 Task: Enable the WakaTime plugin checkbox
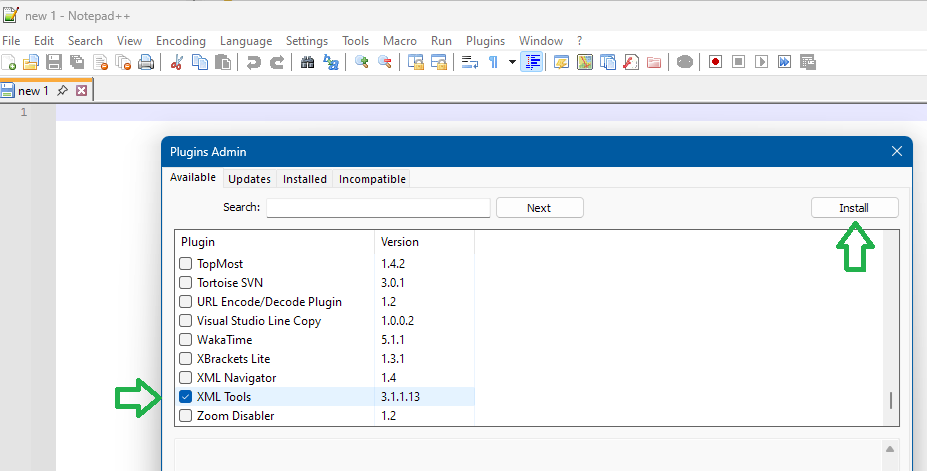[x=185, y=340]
